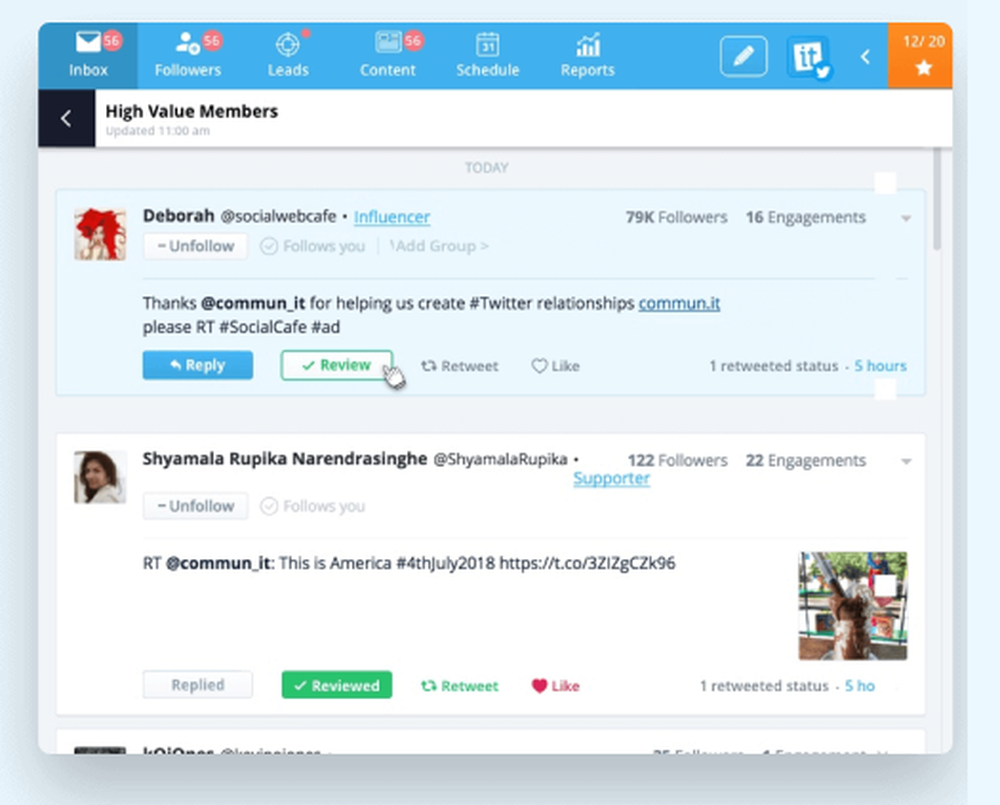The image size is (1000, 805).
Task: Switch to the Content tab
Action: click(x=388, y=44)
